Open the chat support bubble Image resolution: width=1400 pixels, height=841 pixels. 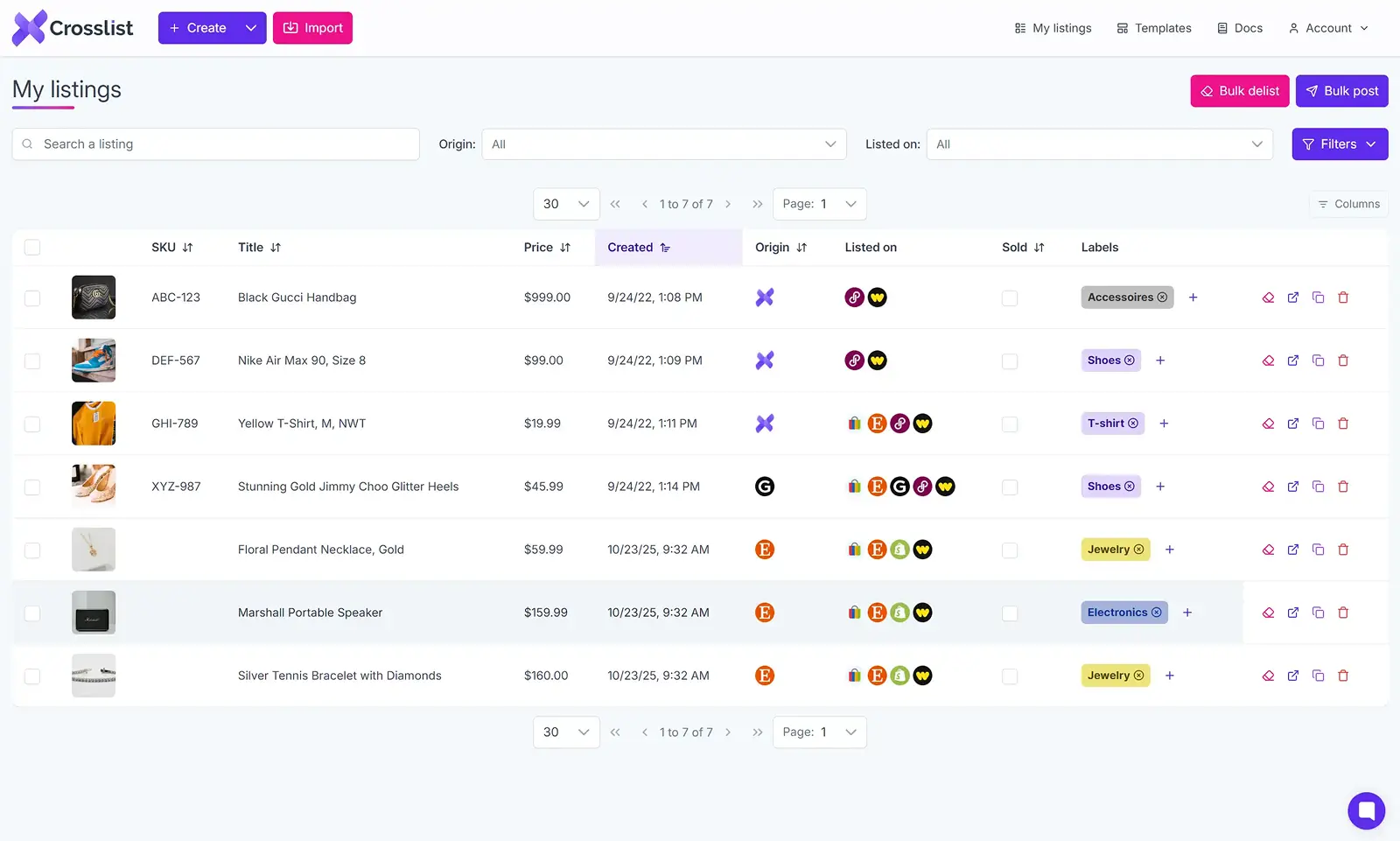[x=1366, y=810]
